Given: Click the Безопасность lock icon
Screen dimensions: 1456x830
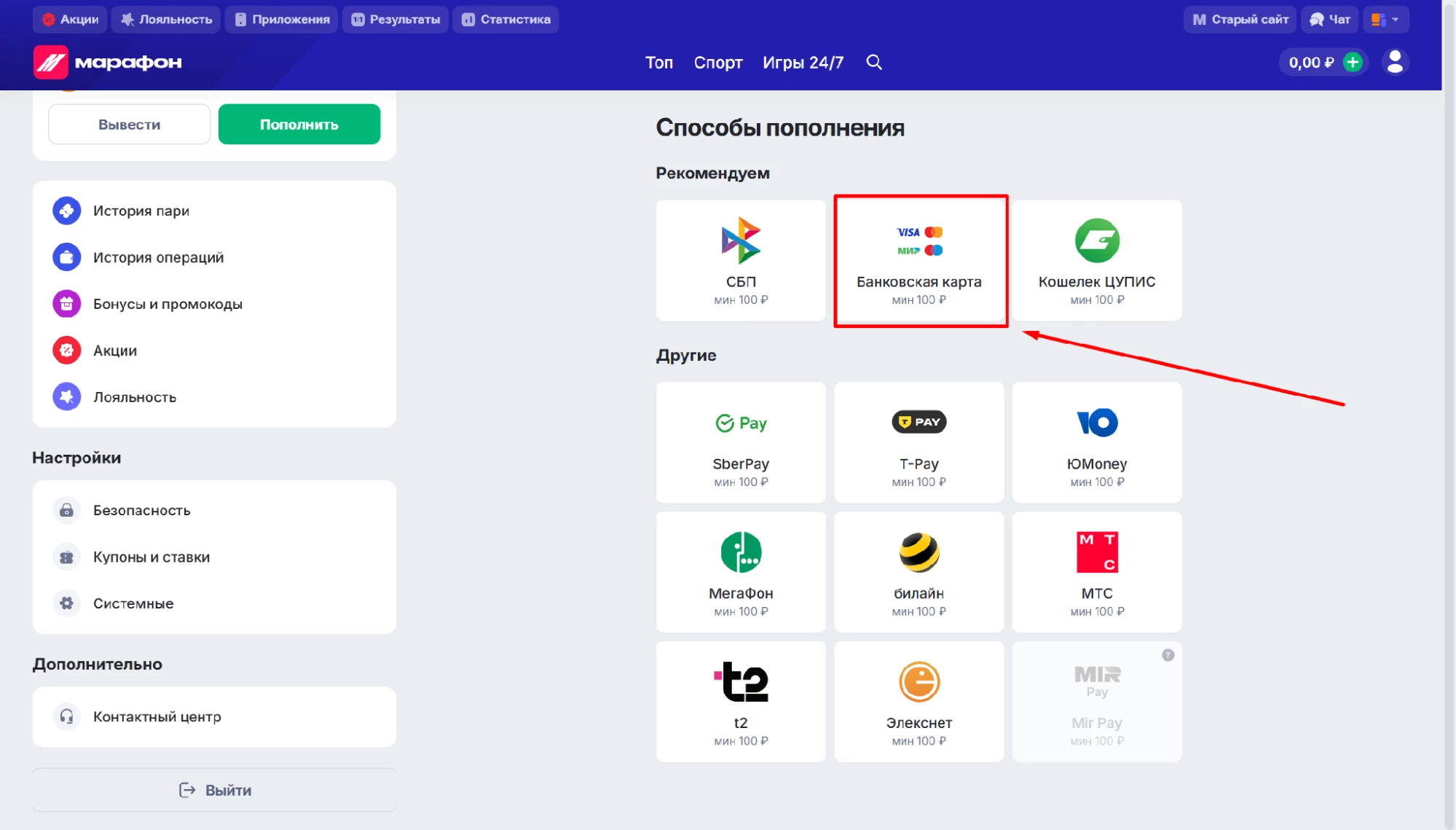Looking at the screenshot, I should [x=66, y=510].
